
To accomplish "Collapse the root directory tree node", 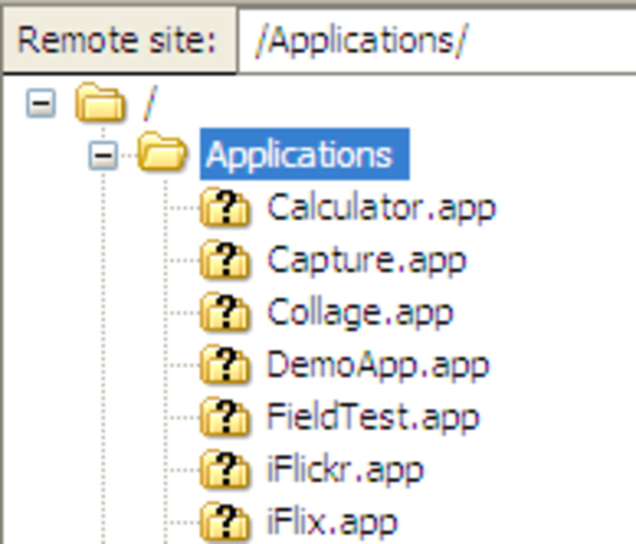I will [40, 103].
